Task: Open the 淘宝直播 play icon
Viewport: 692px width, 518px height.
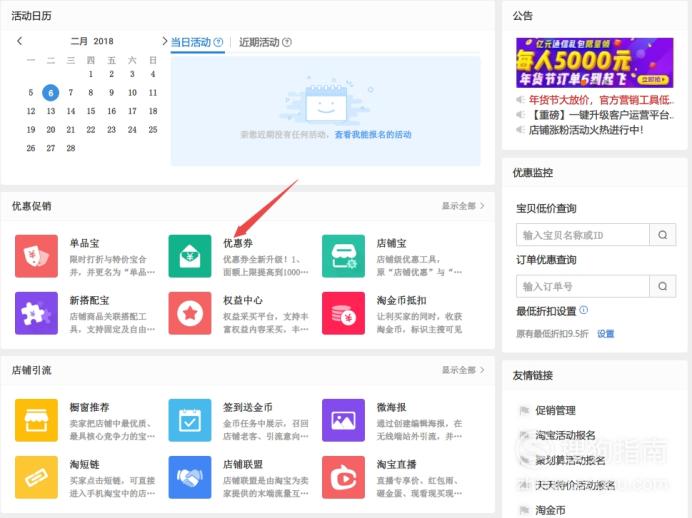Action: coord(343,477)
